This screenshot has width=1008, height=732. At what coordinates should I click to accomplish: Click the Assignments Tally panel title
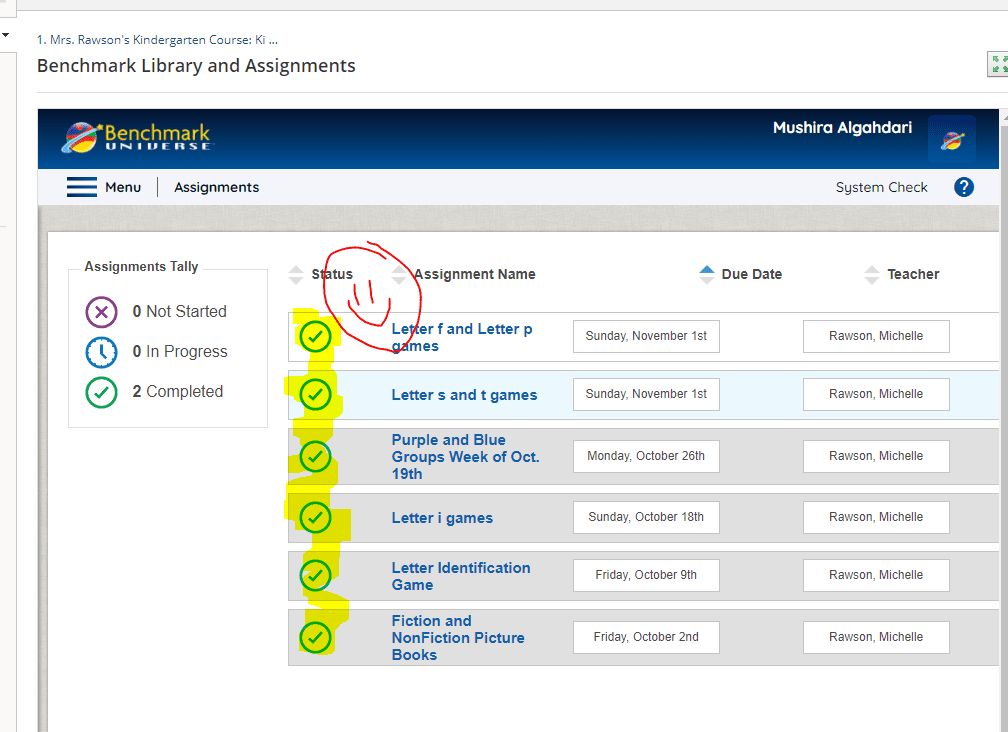click(x=141, y=267)
